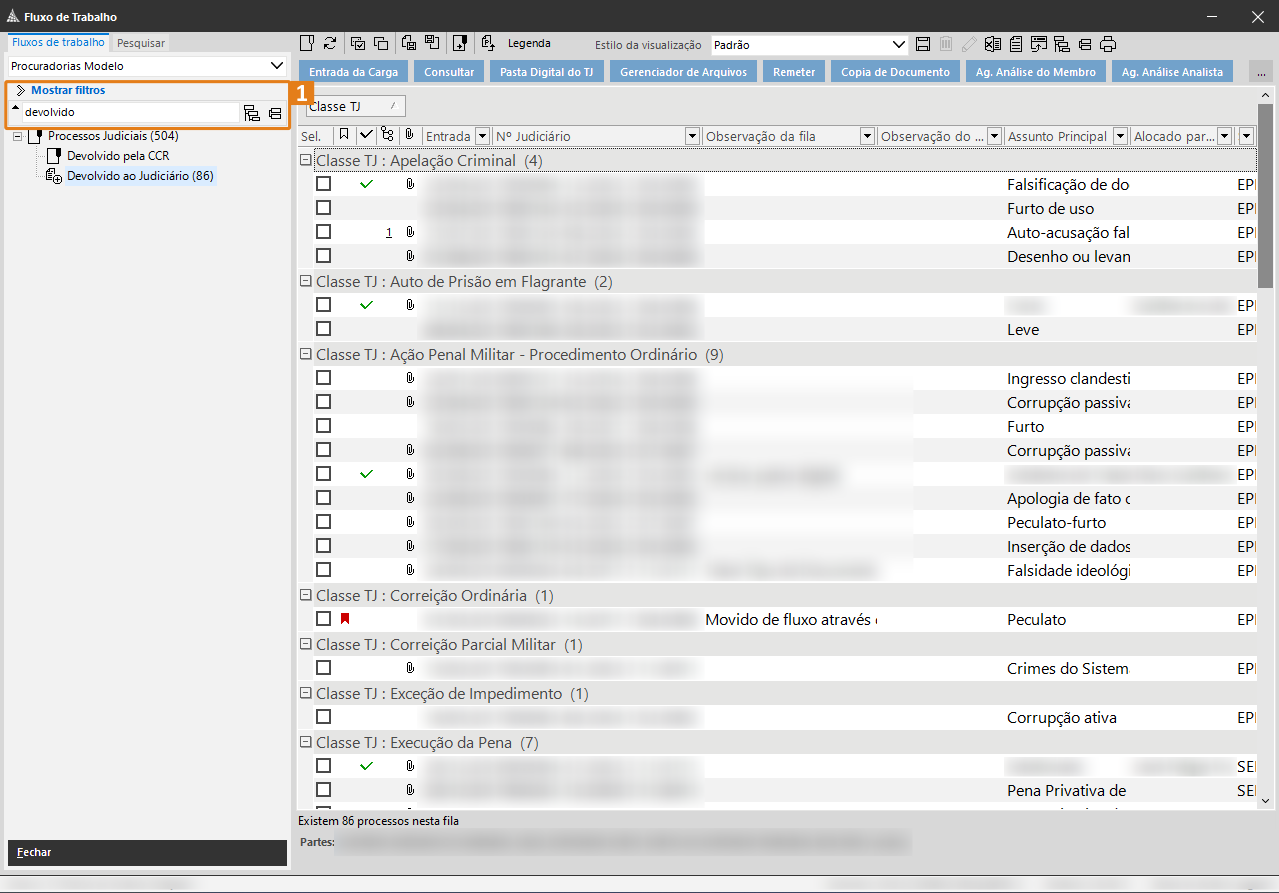Click the collapse groups icon in top toolbar
1279x893 pixels.
coord(1084,44)
